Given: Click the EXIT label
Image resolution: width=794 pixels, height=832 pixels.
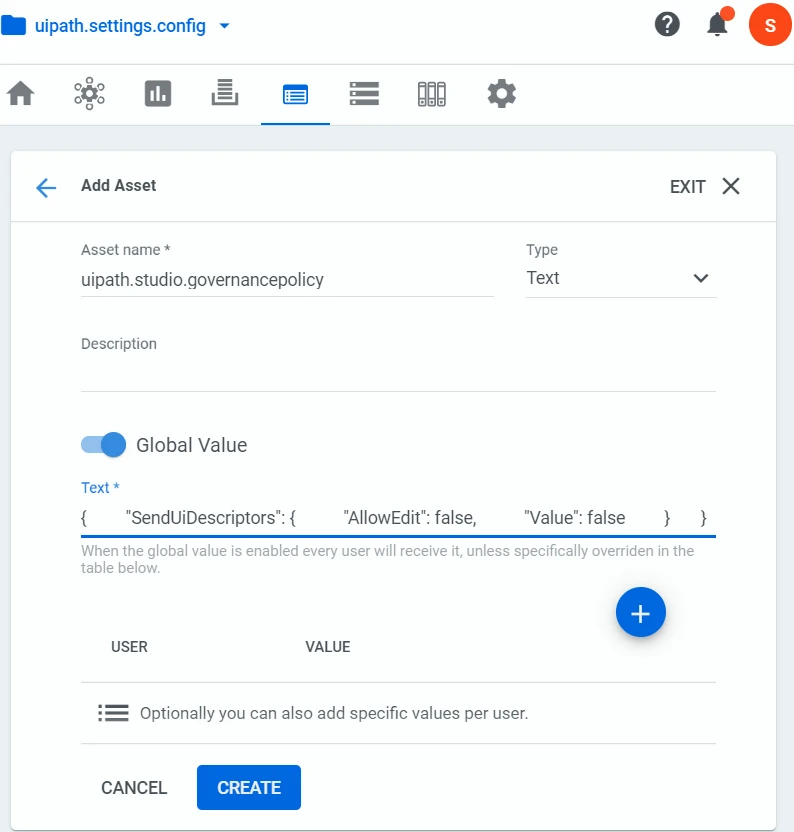Looking at the screenshot, I should click(687, 187).
